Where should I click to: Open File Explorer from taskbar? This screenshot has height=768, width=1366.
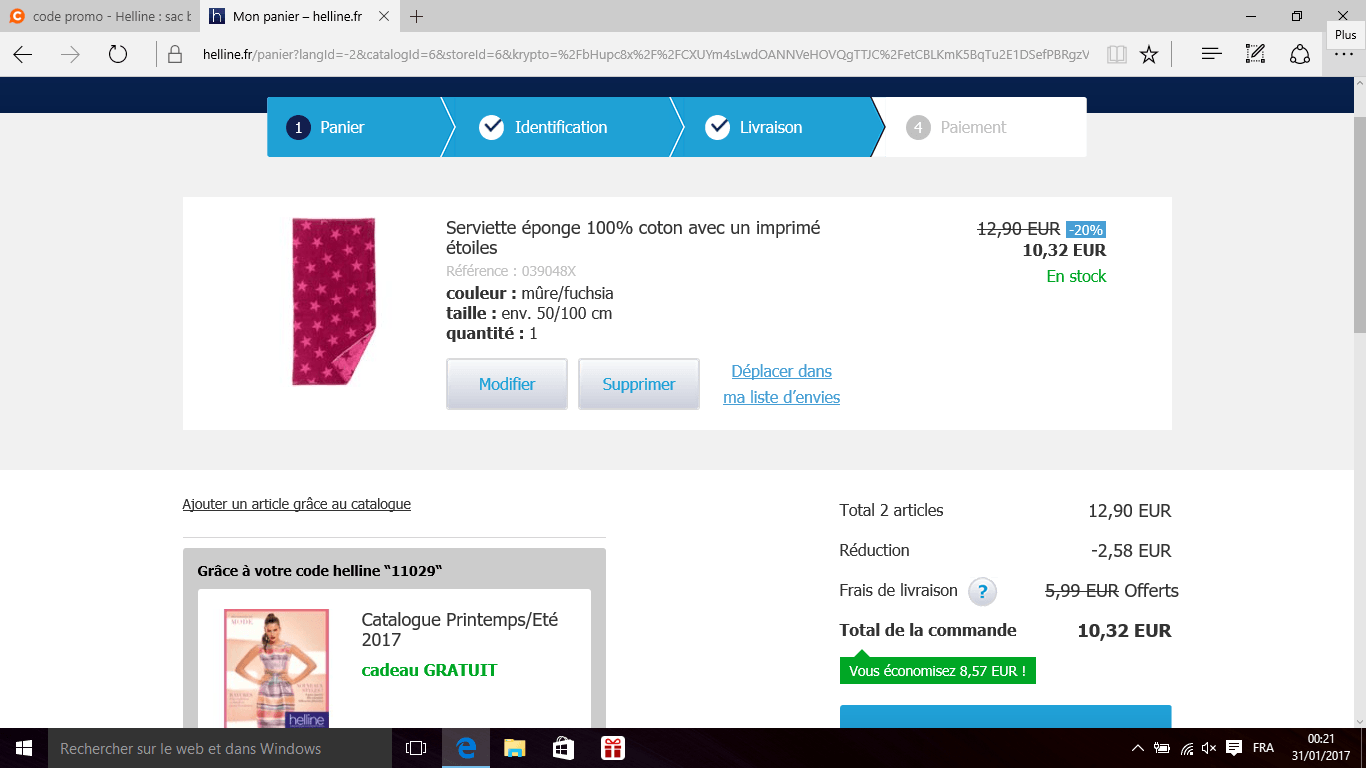pos(514,748)
